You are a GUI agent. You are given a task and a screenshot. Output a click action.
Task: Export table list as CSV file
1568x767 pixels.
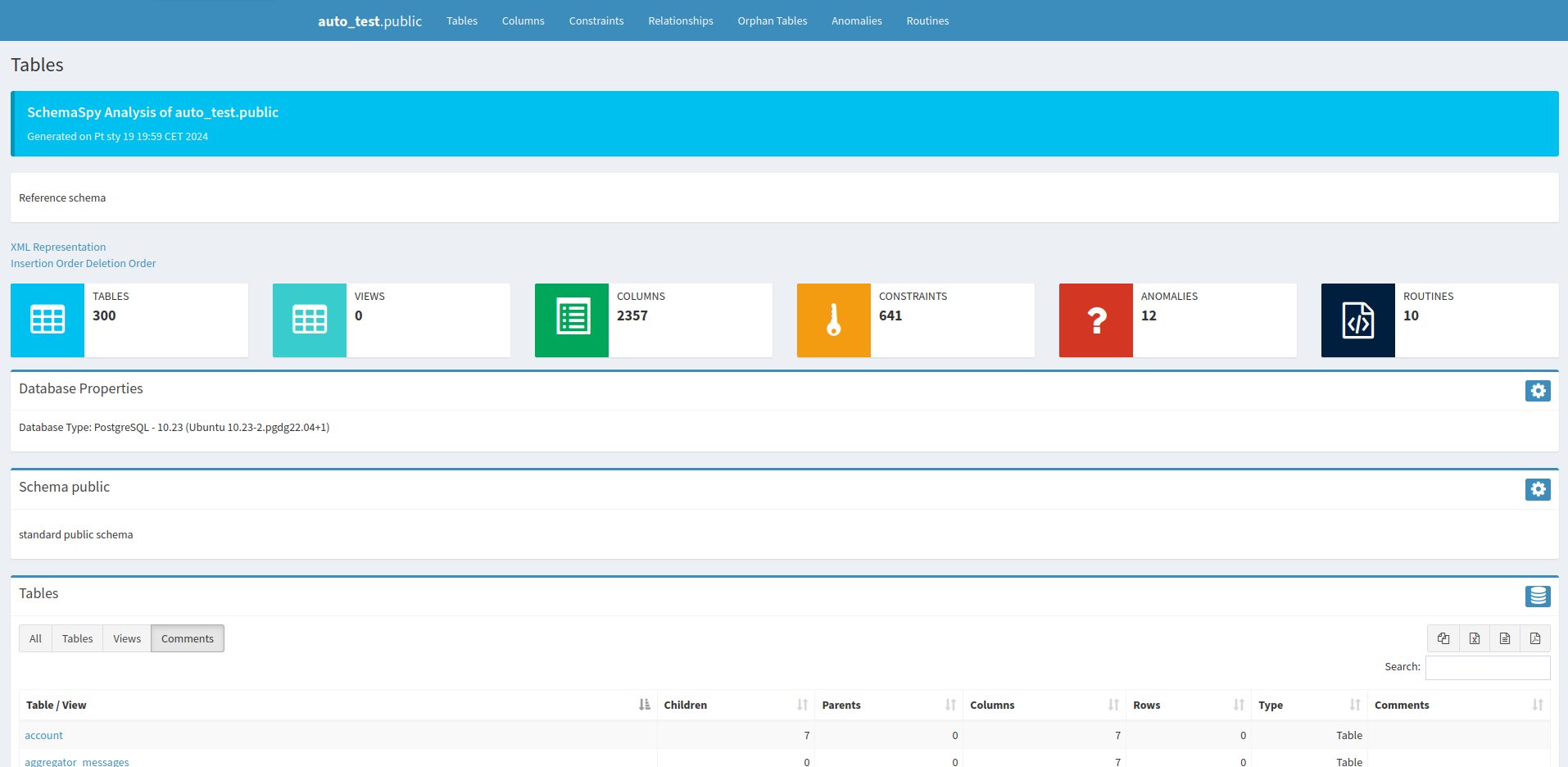pos(1505,638)
